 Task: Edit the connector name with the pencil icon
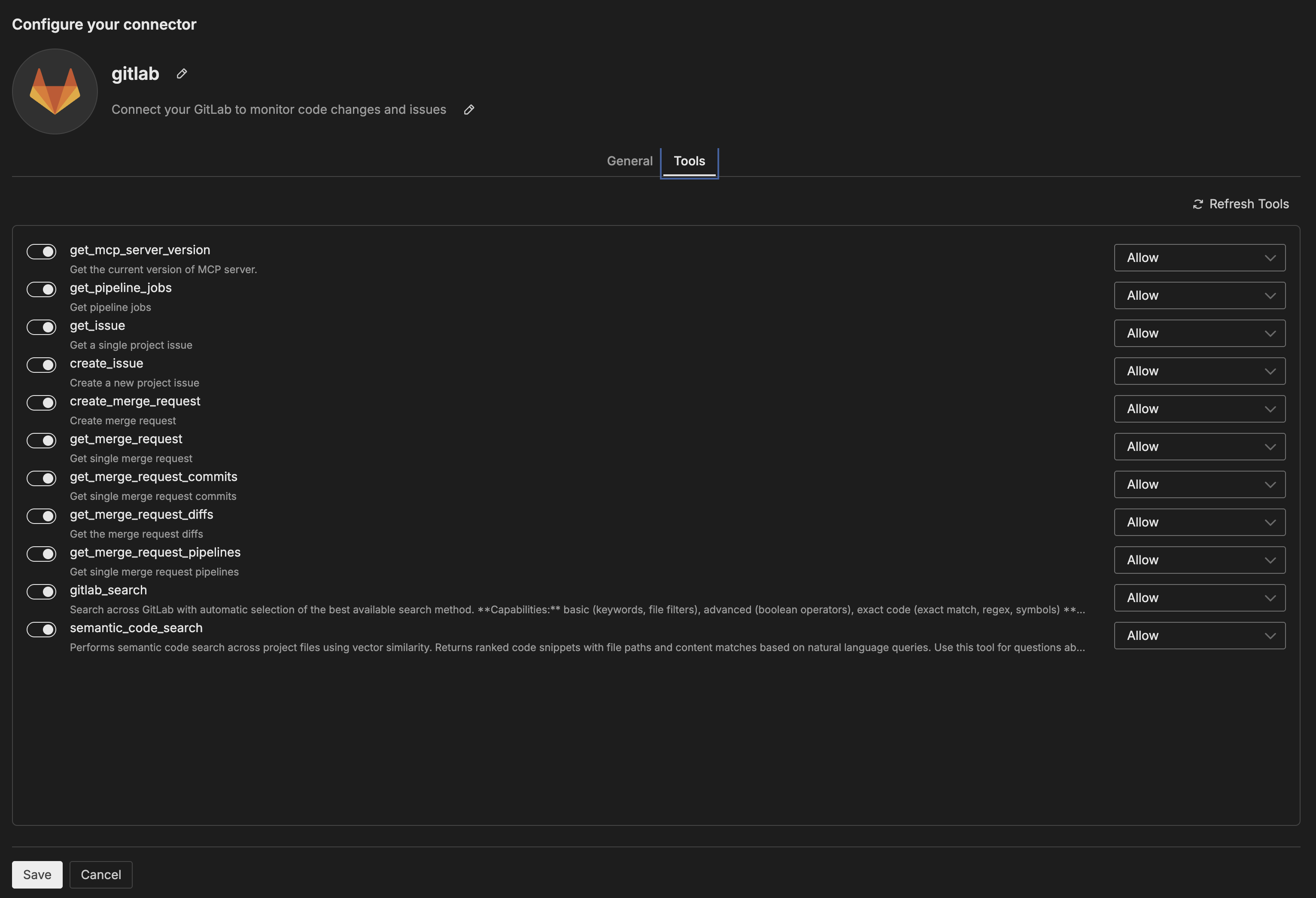pos(181,74)
